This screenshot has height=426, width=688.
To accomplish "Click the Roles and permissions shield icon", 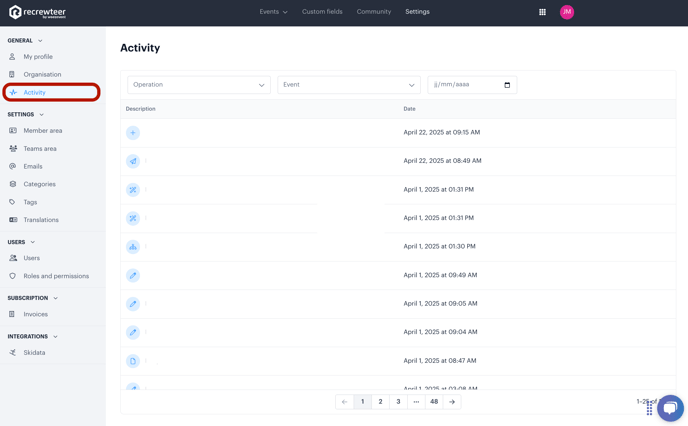I will tap(12, 276).
